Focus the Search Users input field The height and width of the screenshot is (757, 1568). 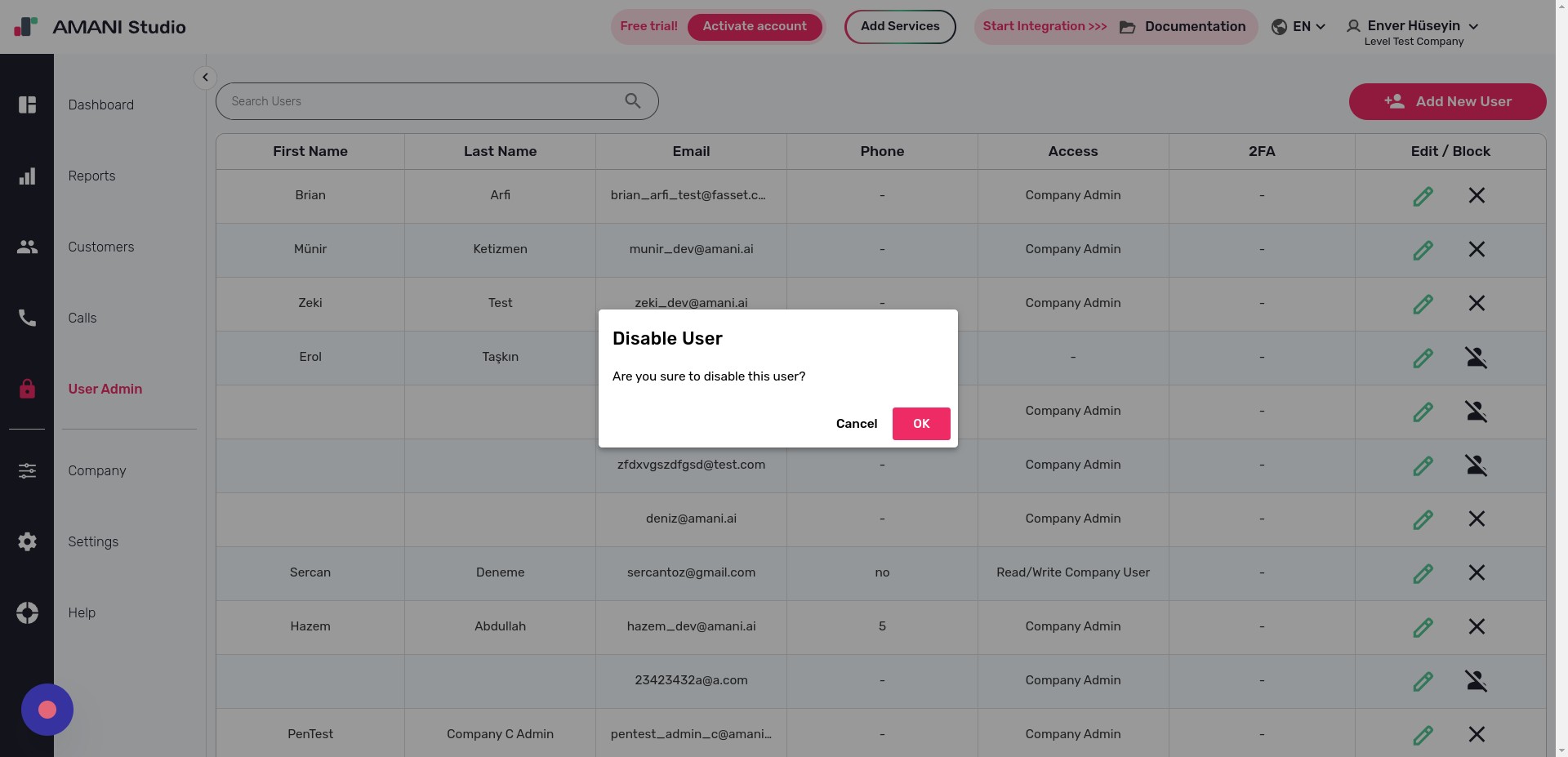(x=421, y=101)
